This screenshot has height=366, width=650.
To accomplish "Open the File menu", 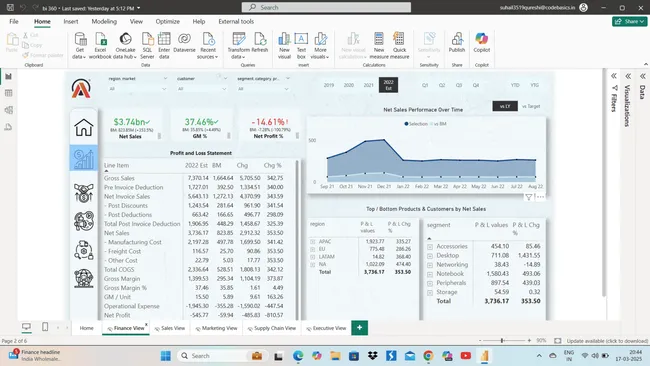I will (14, 22).
